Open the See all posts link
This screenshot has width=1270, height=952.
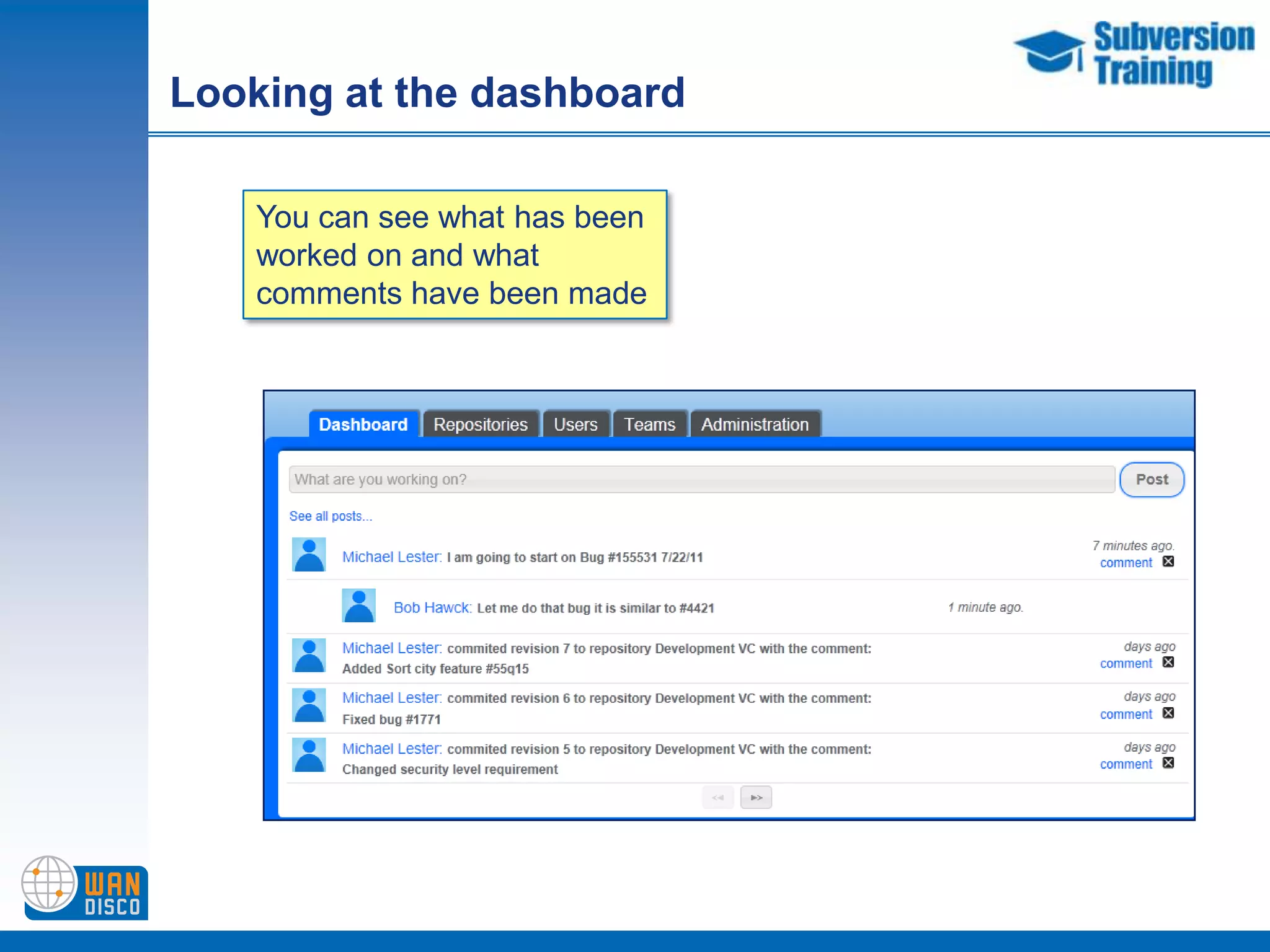(331, 516)
